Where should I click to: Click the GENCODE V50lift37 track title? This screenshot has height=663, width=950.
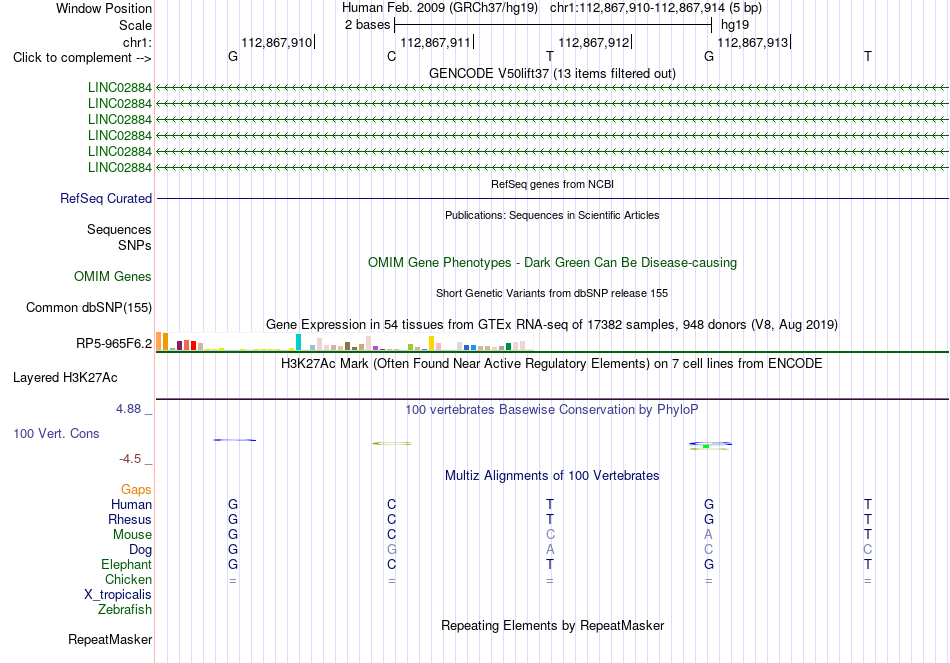pyautogui.click(x=552, y=73)
